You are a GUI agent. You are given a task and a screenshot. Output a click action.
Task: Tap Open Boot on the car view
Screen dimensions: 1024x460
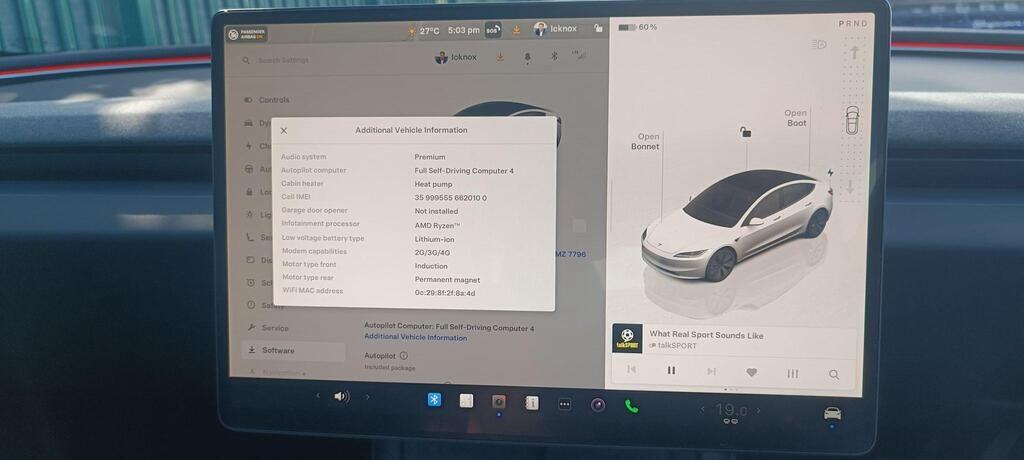[x=795, y=118]
